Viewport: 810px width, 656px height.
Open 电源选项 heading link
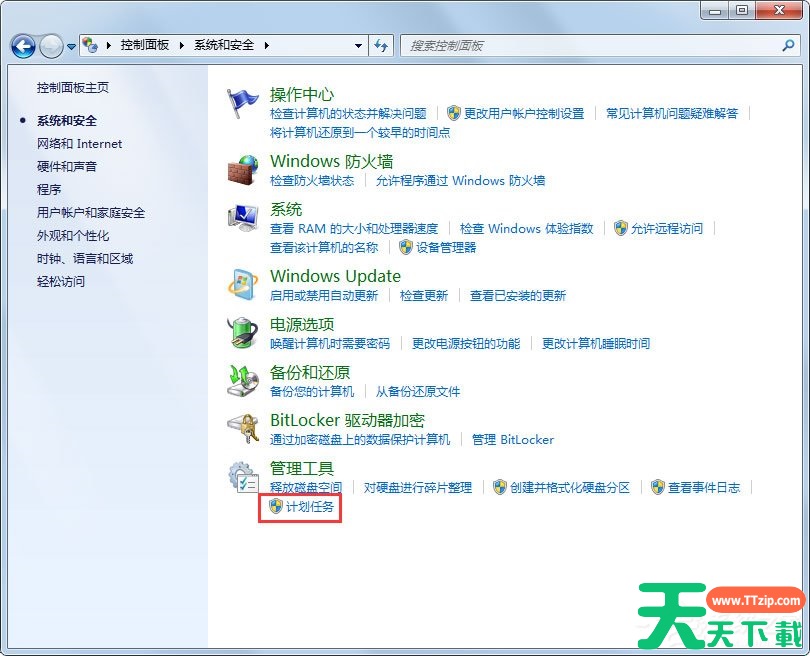point(302,324)
